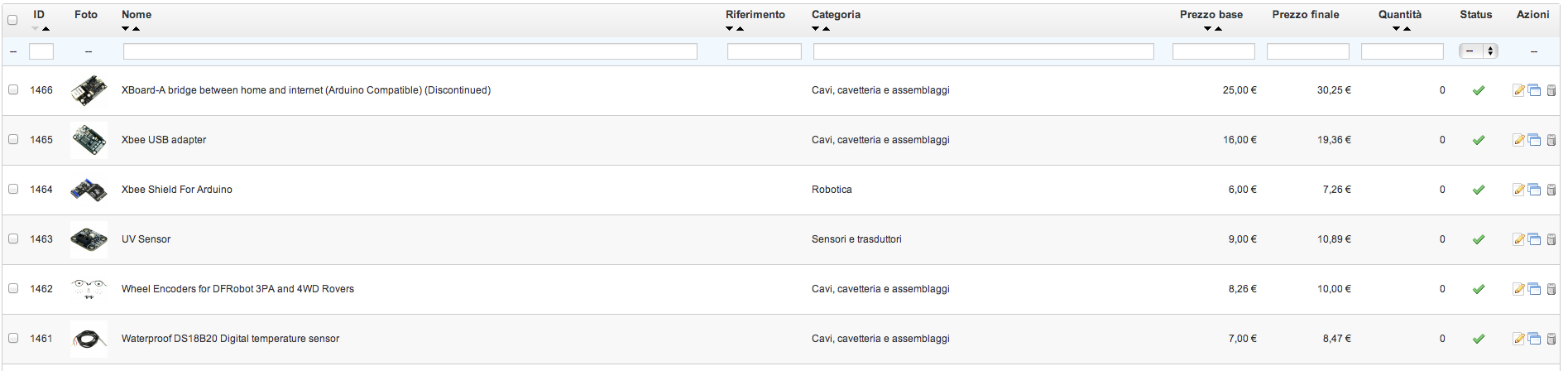Open the Status filter dropdown
The height and width of the screenshot is (371, 1568).
coord(1478,51)
